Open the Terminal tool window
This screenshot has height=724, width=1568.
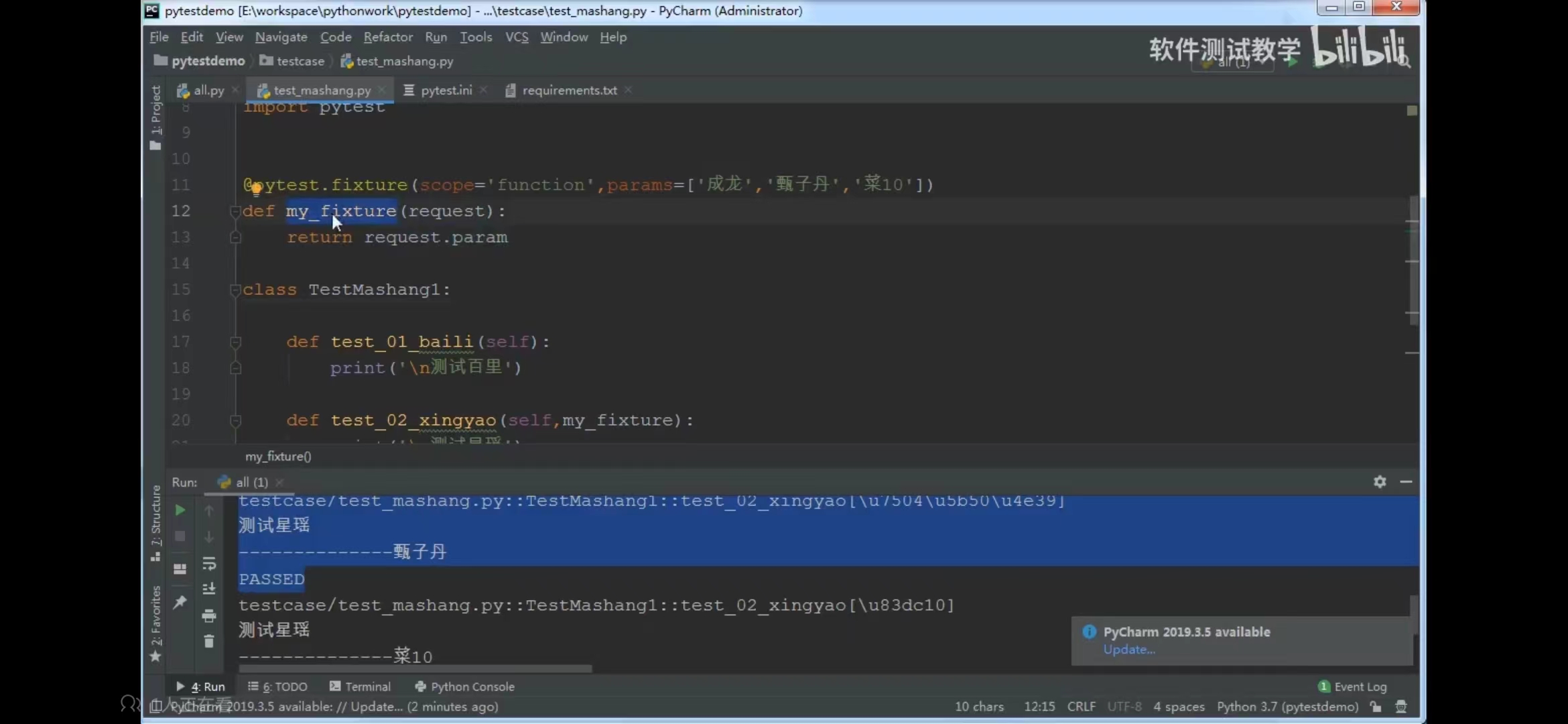(x=360, y=686)
